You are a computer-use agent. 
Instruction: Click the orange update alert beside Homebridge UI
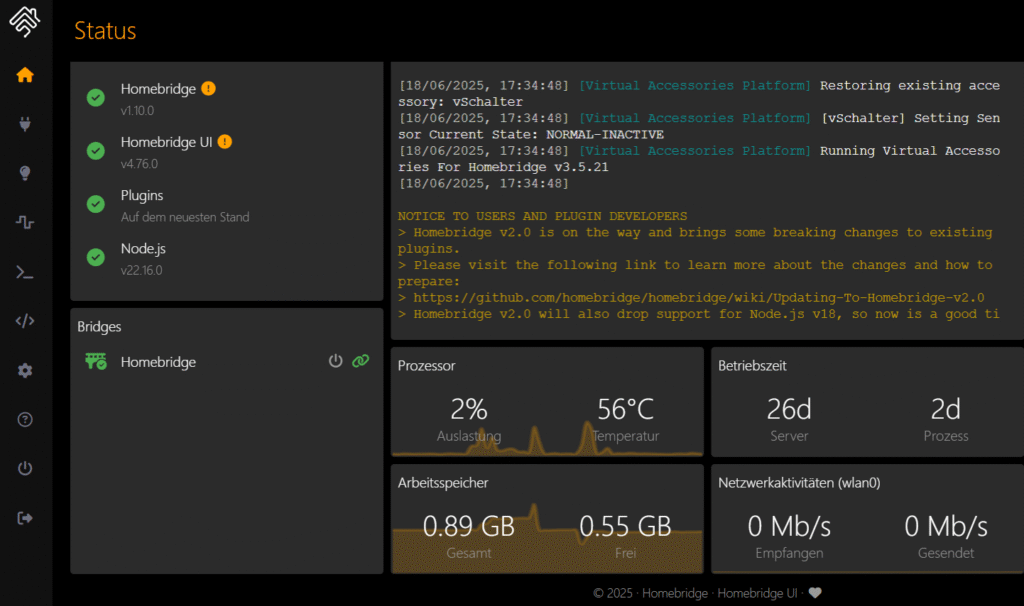pos(225,142)
